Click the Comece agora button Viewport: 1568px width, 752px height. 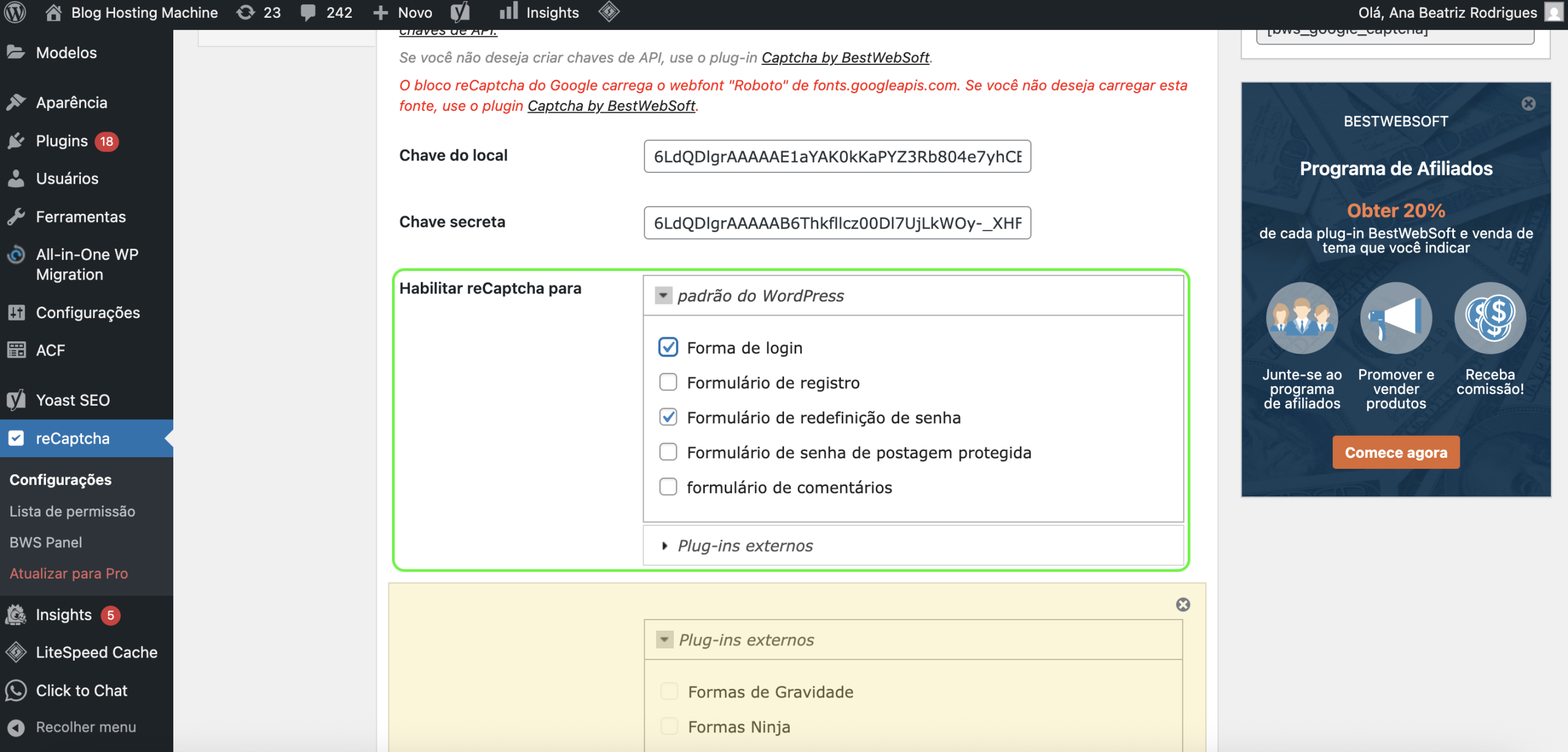(x=1396, y=453)
